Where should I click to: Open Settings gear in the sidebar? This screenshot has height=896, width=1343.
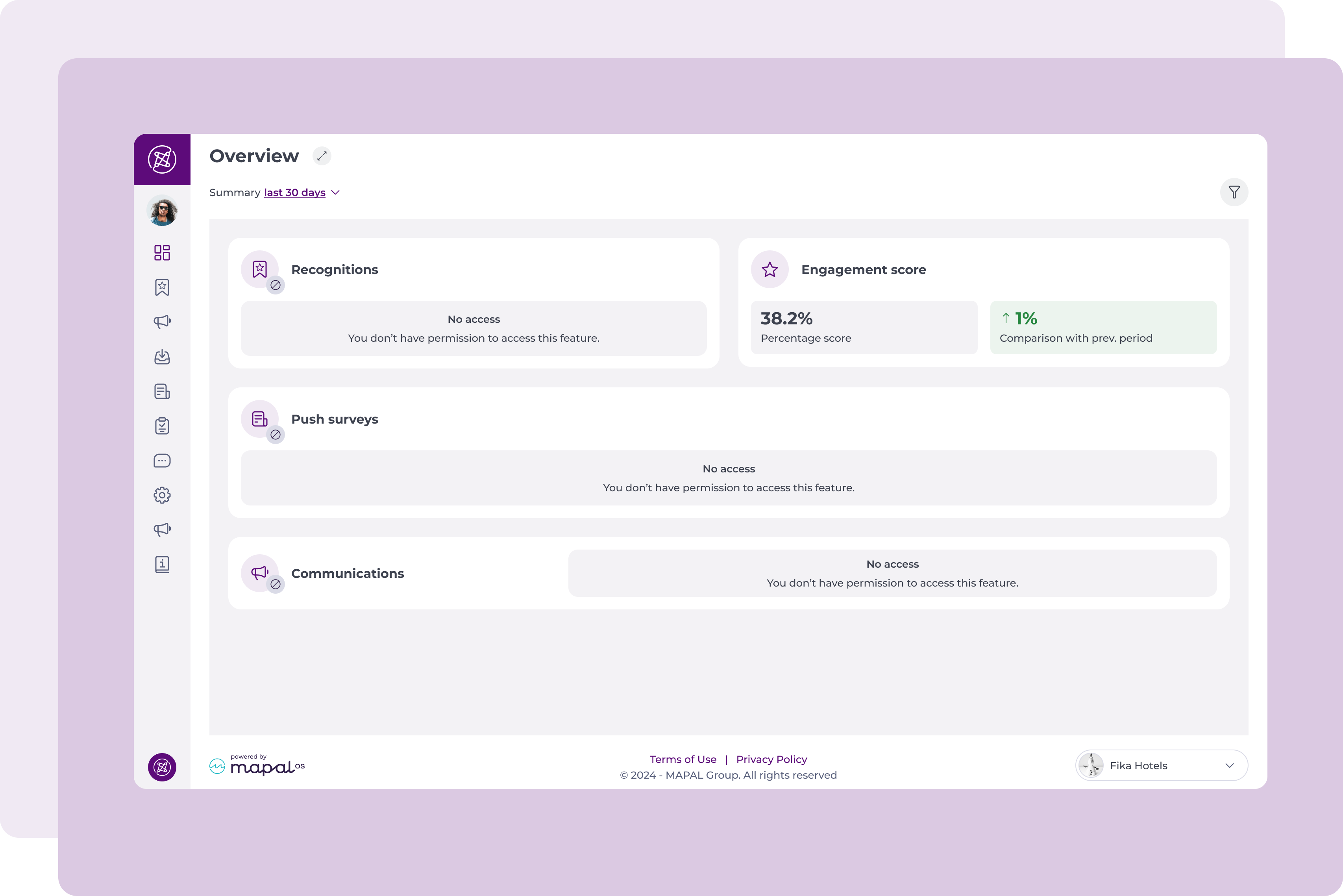click(x=162, y=495)
